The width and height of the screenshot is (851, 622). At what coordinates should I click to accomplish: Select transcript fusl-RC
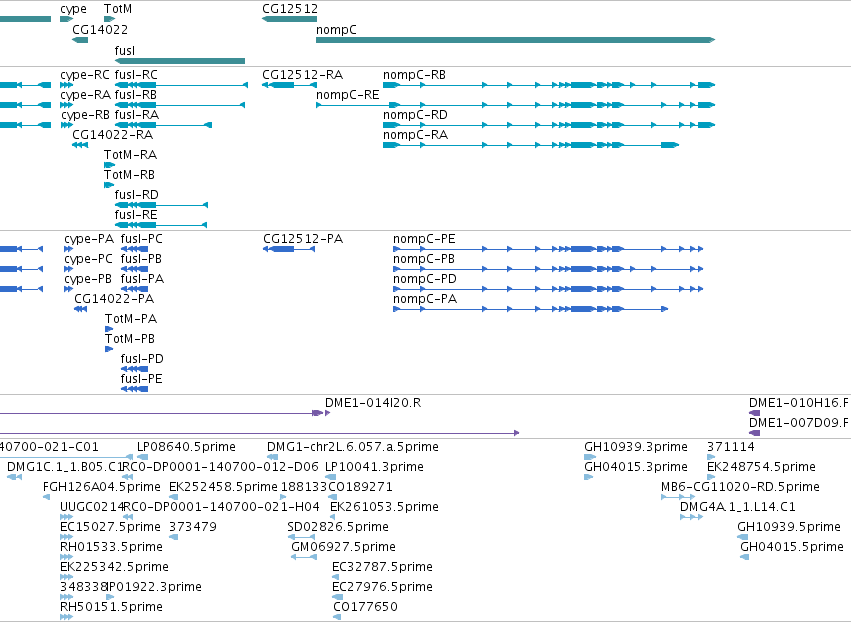coord(181,85)
